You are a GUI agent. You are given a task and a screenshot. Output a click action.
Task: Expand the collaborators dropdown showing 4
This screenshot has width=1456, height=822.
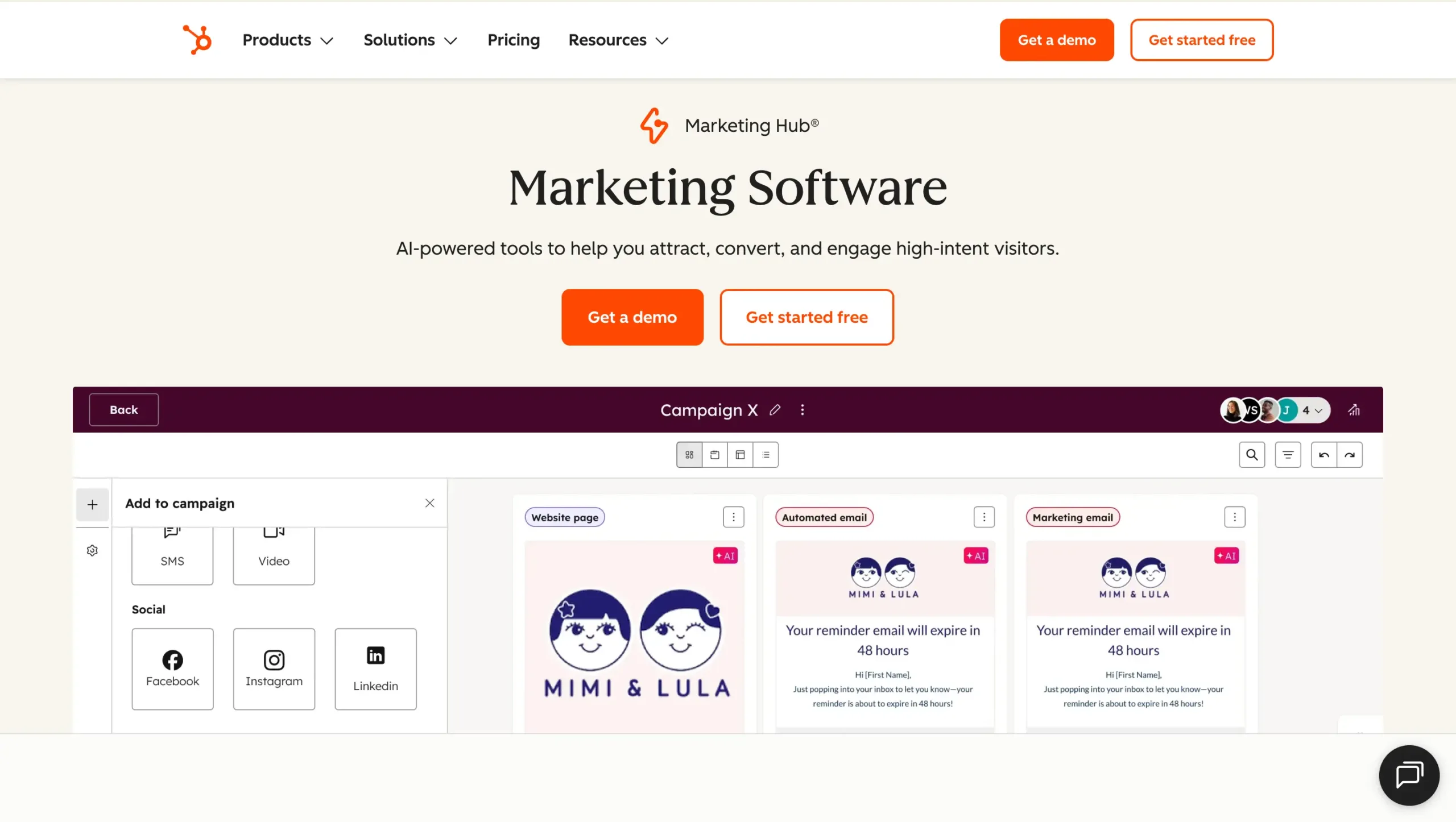[x=1311, y=410]
